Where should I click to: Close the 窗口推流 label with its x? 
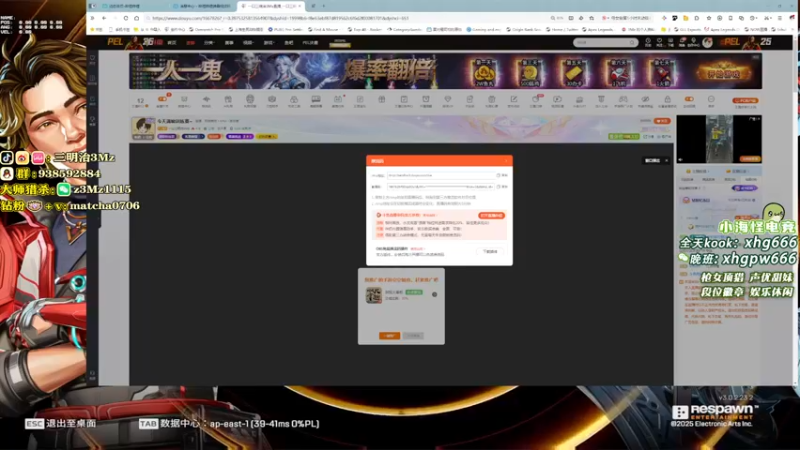click(666, 161)
